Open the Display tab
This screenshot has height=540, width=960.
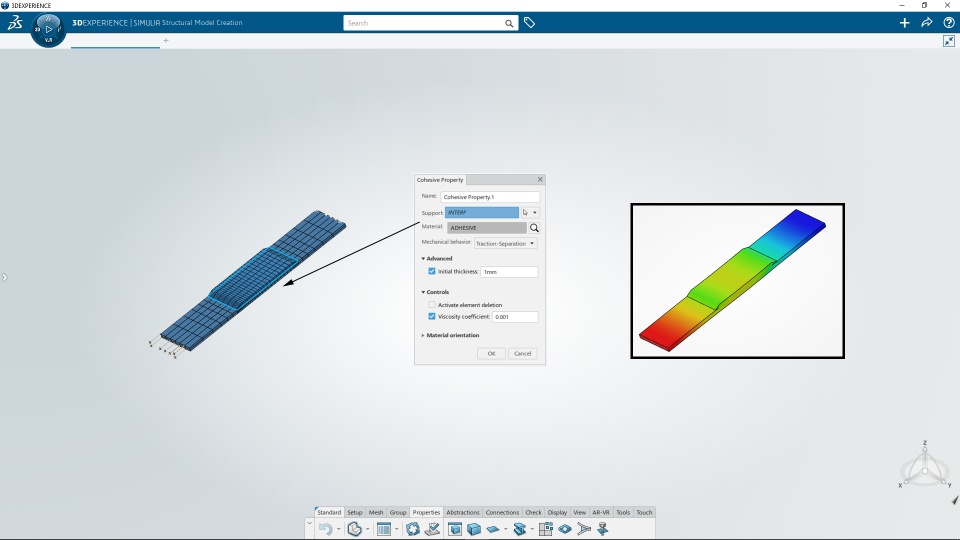point(557,512)
